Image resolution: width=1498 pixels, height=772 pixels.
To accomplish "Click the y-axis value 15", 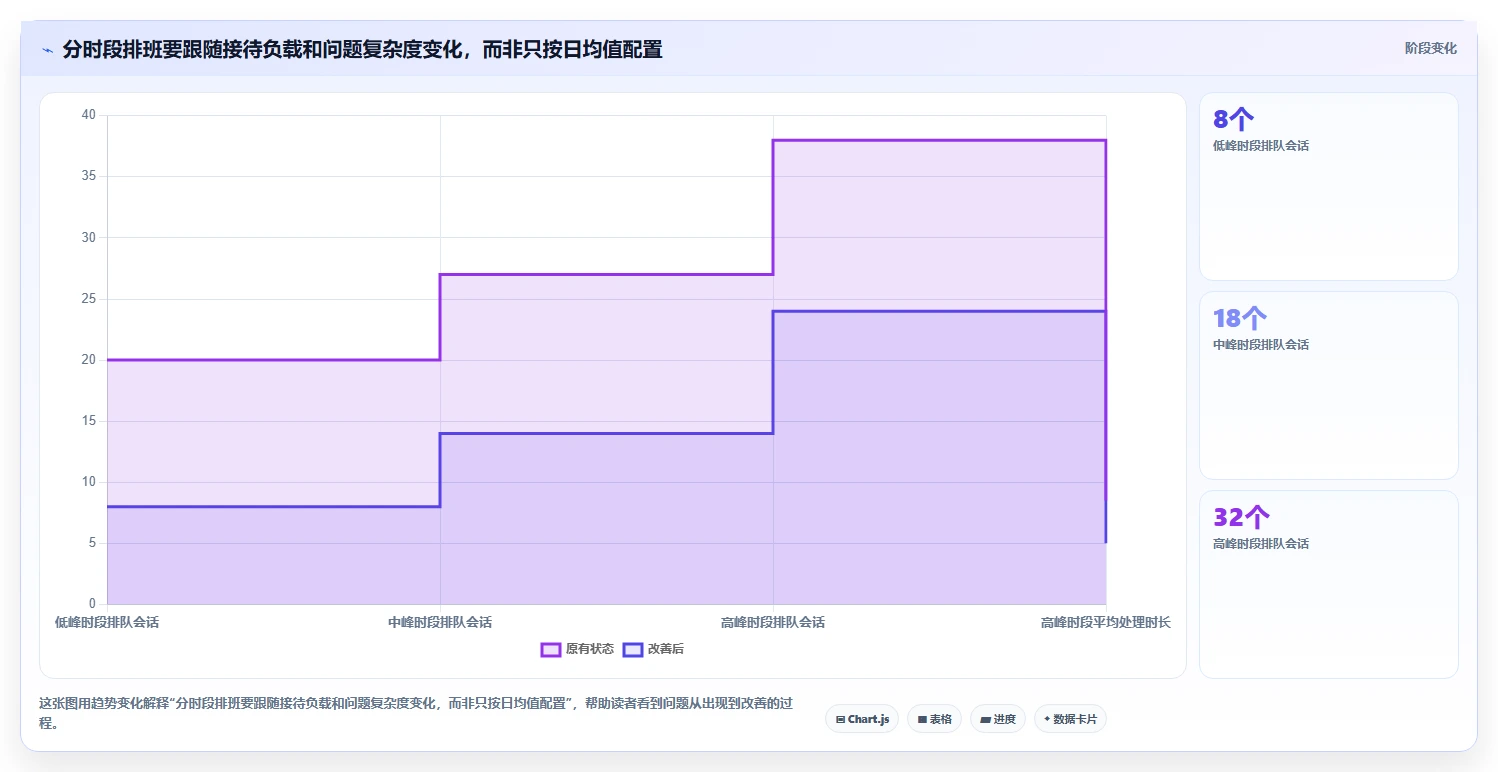I will (89, 421).
